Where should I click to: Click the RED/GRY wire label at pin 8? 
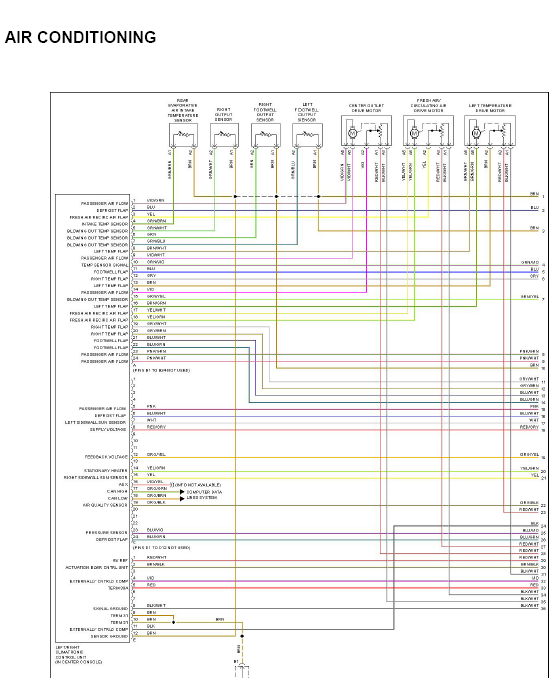(x=156, y=427)
